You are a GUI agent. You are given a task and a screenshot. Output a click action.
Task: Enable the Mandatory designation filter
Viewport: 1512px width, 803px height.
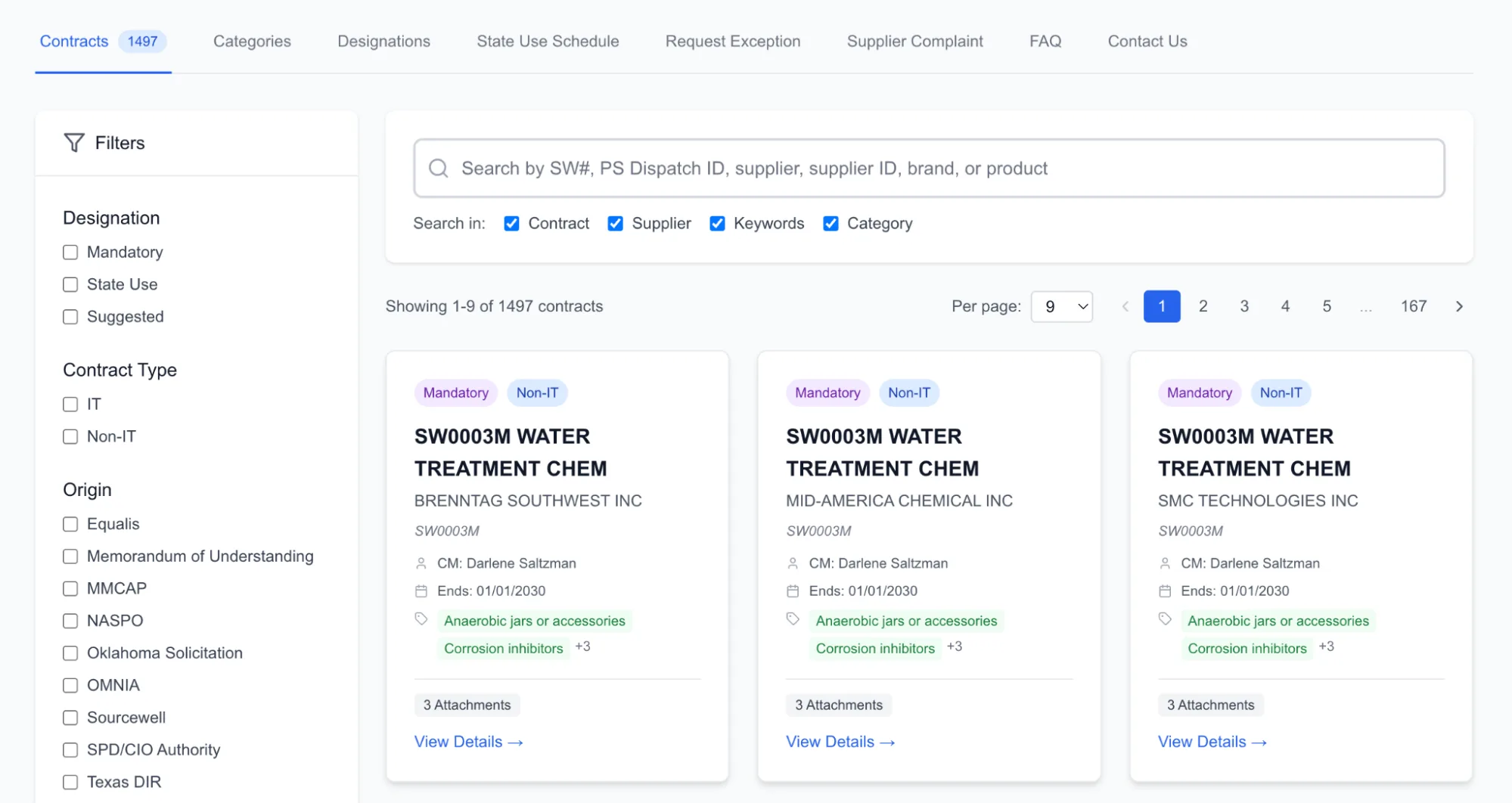tap(70, 253)
